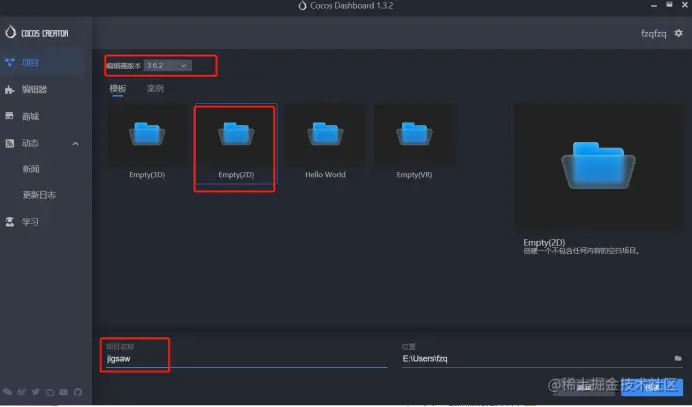Open the WeChat link icon in sidebar footer
Viewport: 692px width, 407px height.
pos(8,392)
